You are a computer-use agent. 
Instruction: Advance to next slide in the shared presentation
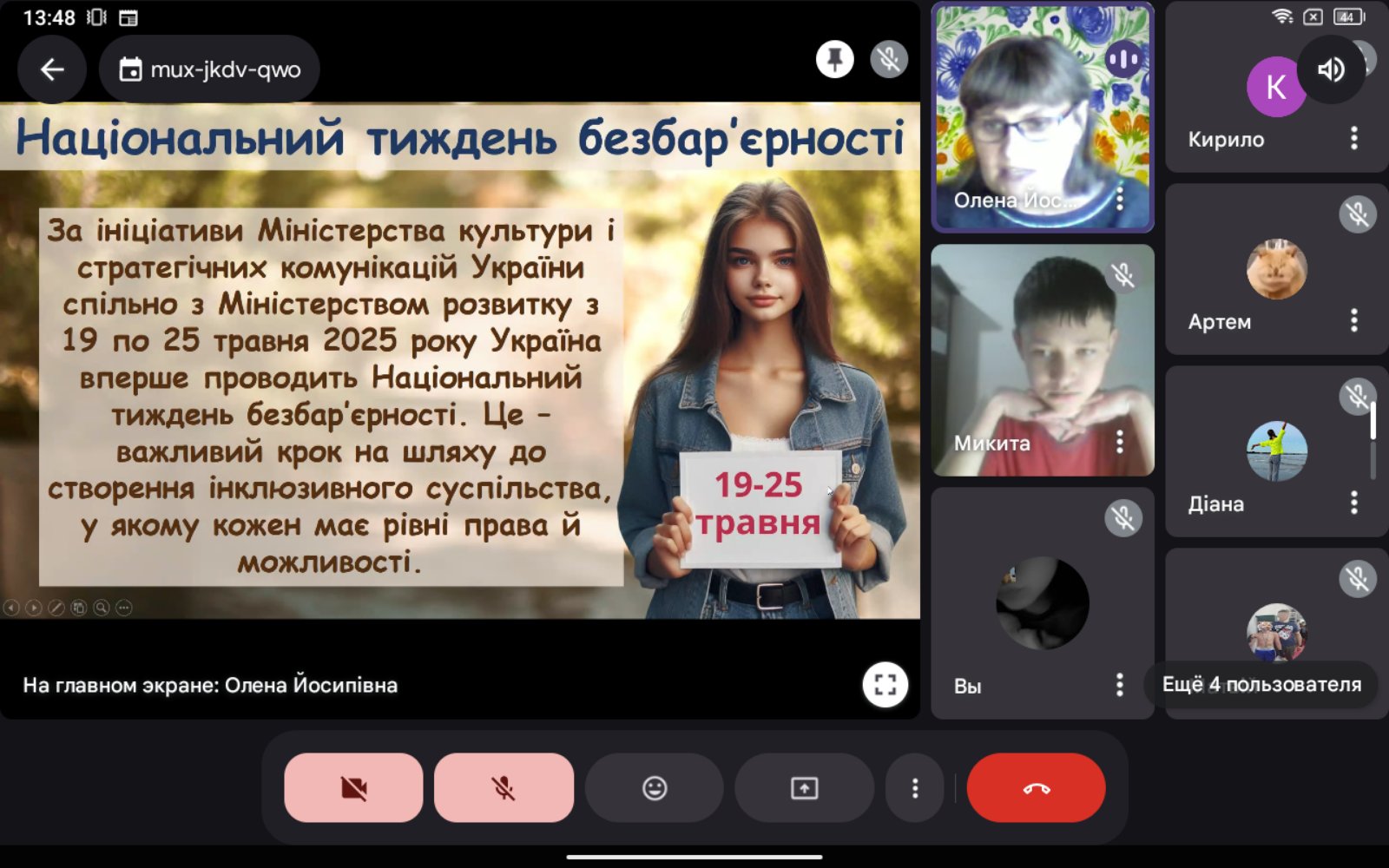(34, 608)
